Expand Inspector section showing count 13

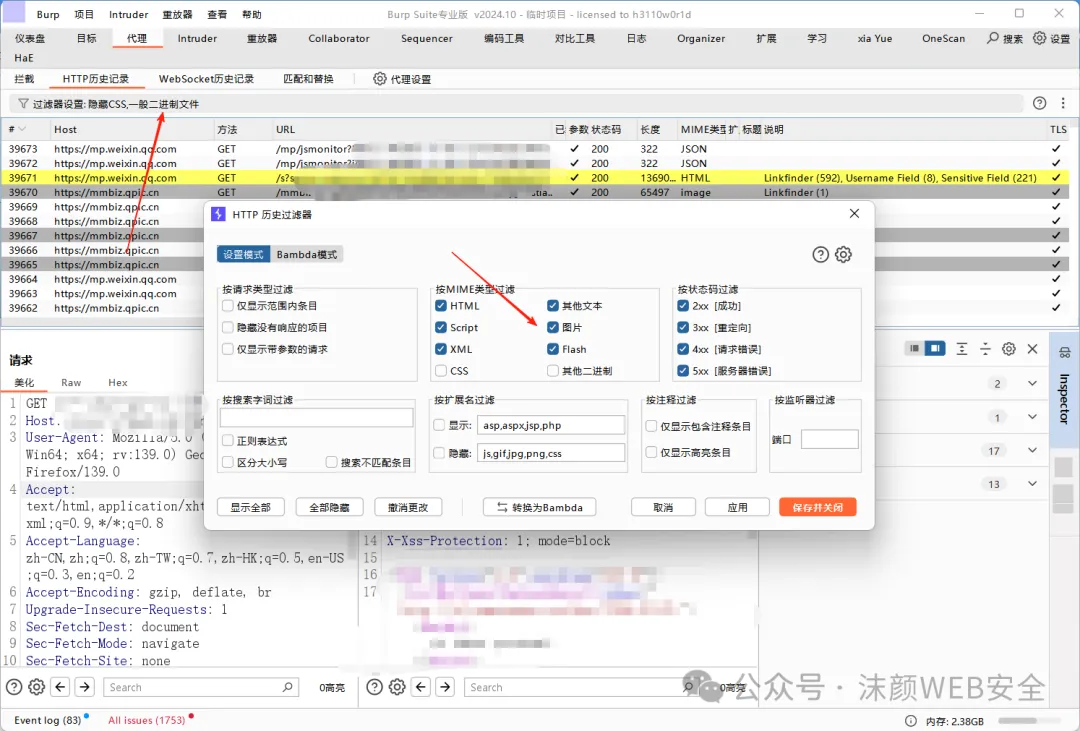[1032, 484]
